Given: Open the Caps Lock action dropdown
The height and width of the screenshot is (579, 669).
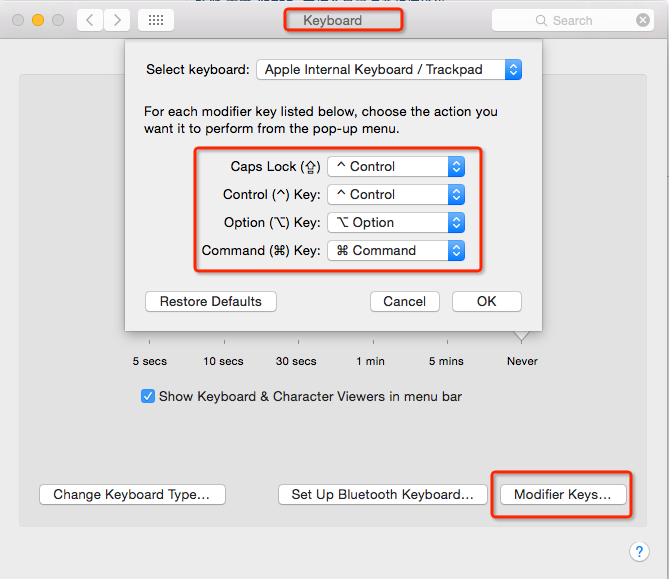Looking at the screenshot, I should tap(396, 166).
